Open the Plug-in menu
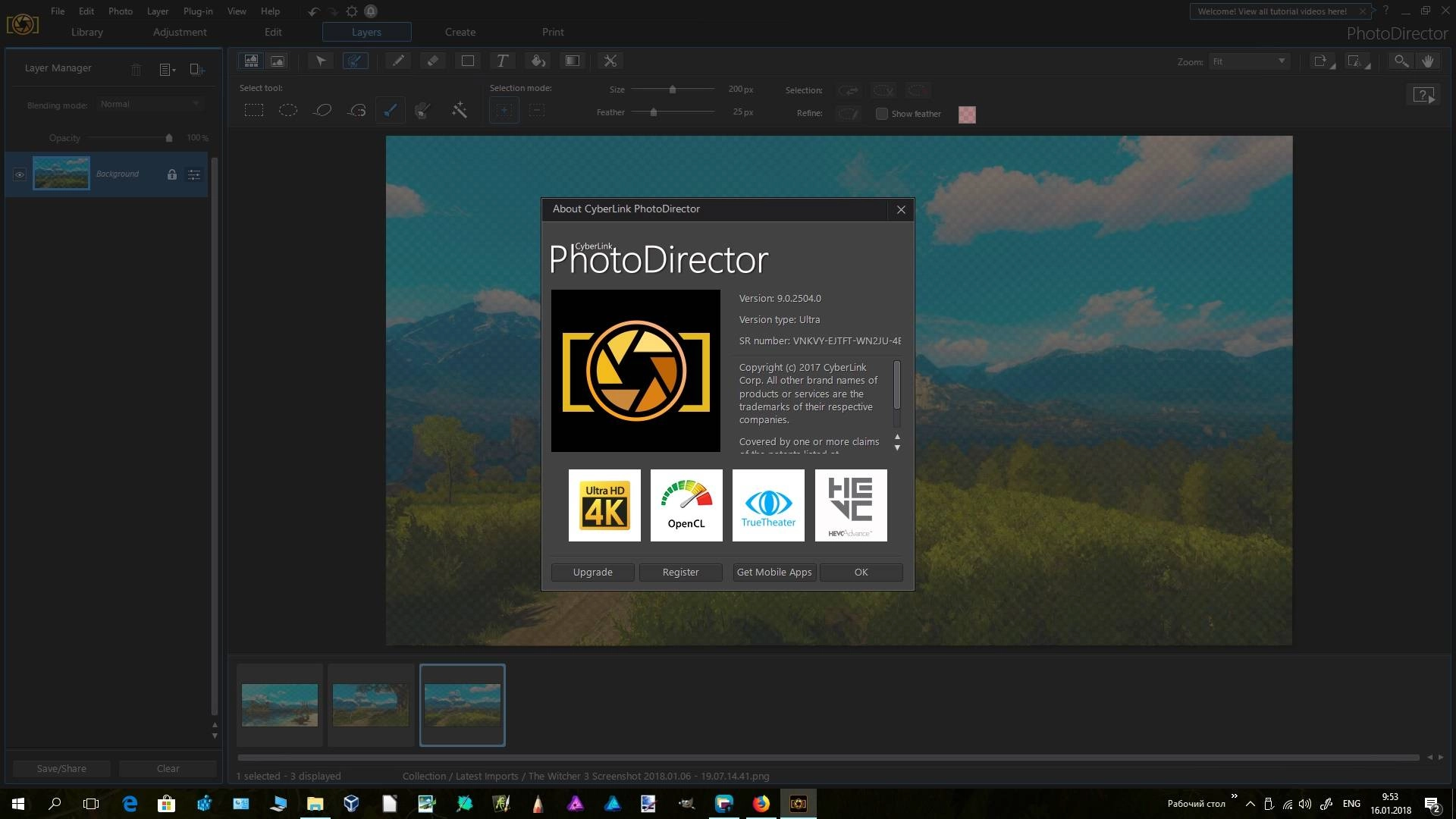 click(198, 11)
